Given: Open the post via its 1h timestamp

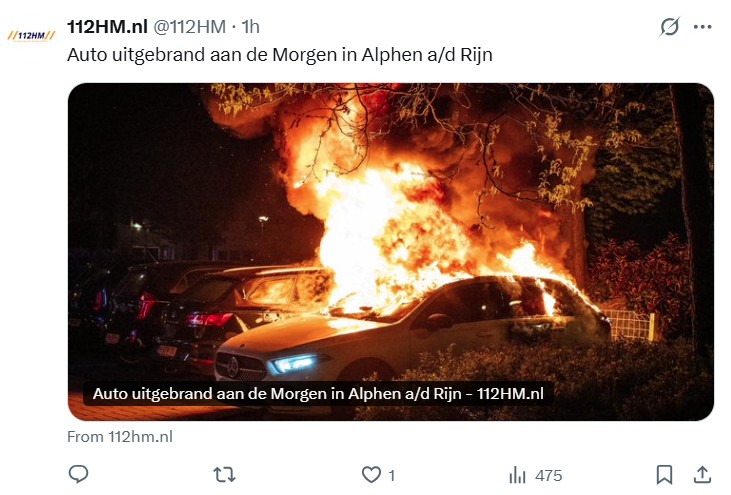Looking at the screenshot, I should [250, 27].
